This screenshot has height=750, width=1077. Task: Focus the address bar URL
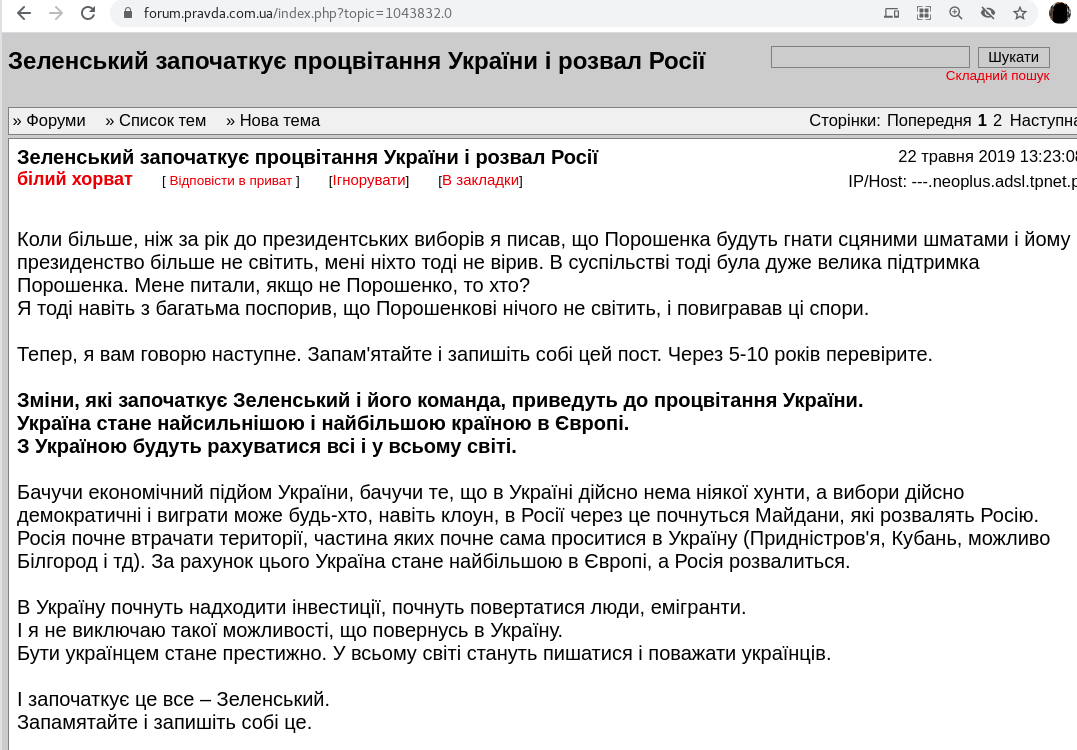point(297,13)
